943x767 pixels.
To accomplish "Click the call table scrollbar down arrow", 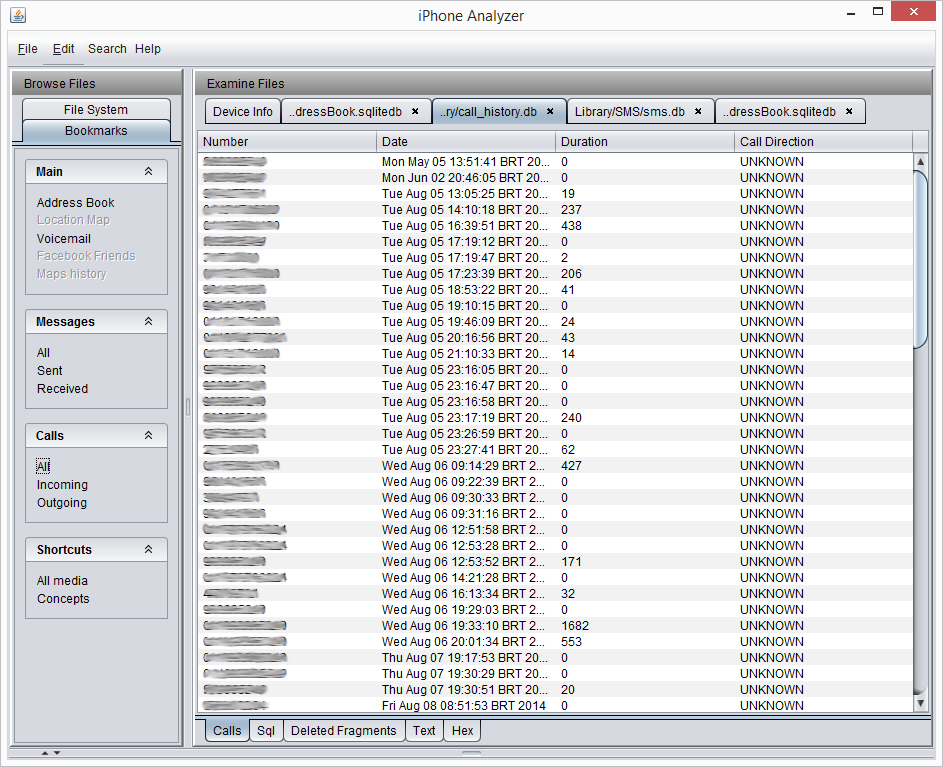I will [x=920, y=702].
